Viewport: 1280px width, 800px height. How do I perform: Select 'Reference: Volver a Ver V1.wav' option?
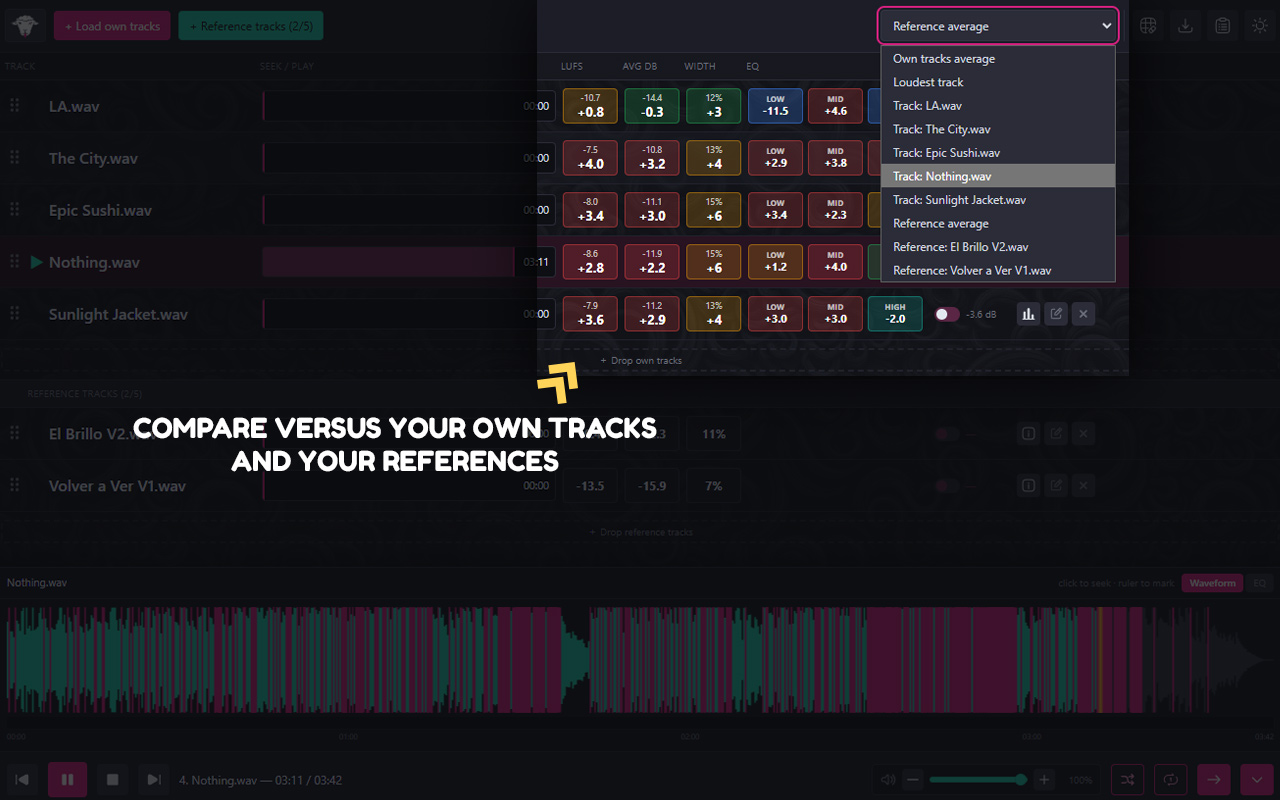[x=998, y=270]
